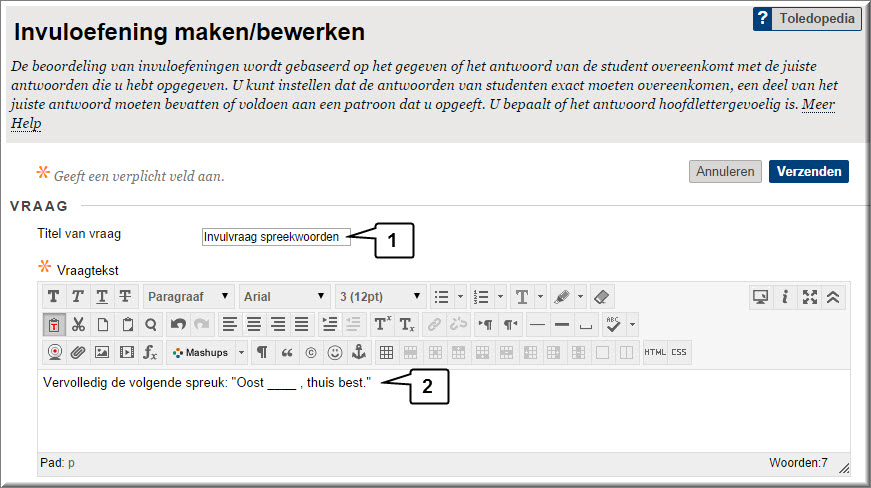This screenshot has width=871, height=488.
Task: Expand numbered list style arrow
Action: point(500,297)
